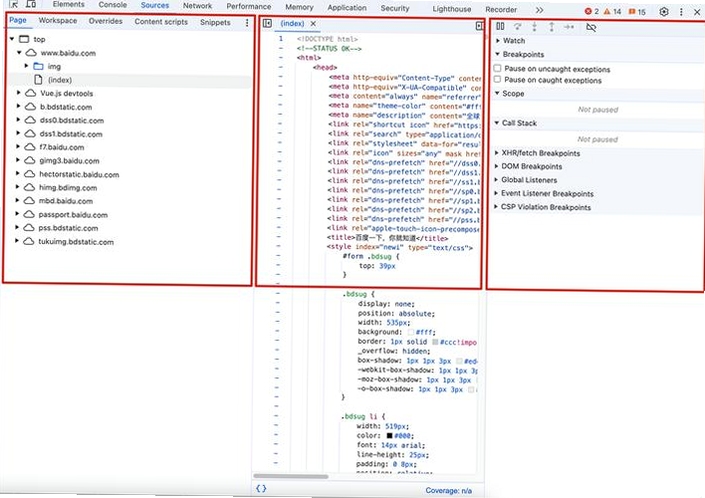Show more DevTools tabs chevron
This screenshot has height=498, width=705.
coord(539,10)
